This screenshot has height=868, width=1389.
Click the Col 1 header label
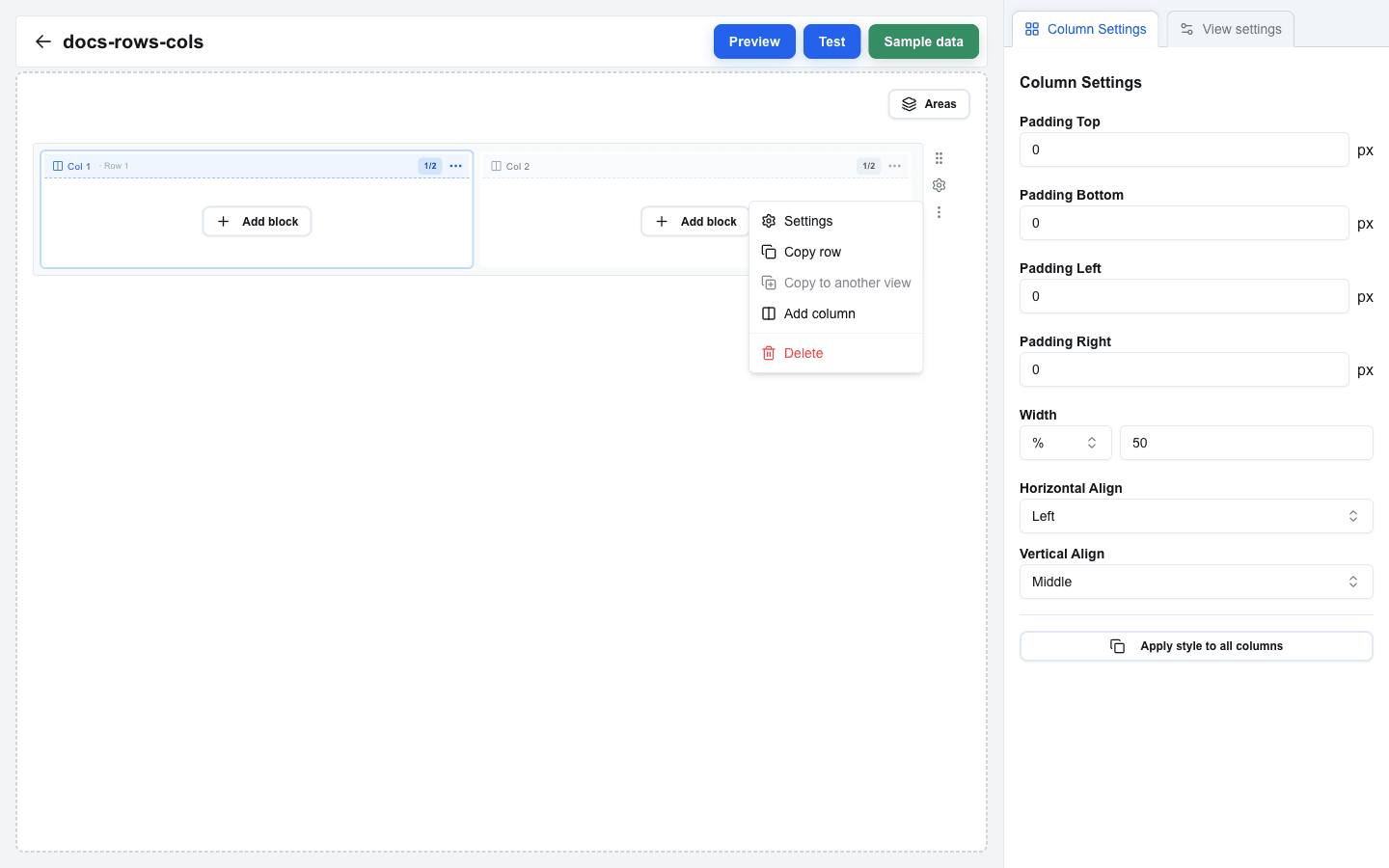79,166
